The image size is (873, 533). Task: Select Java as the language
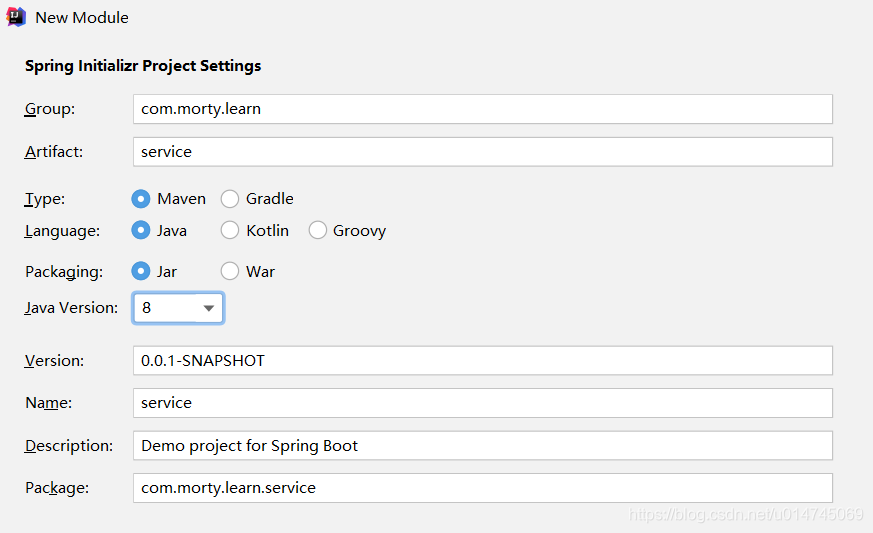[141, 231]
